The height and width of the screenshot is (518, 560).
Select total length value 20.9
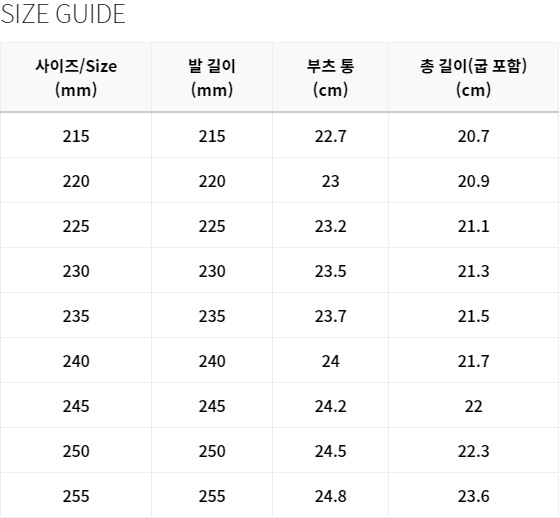tap(473, 181)
